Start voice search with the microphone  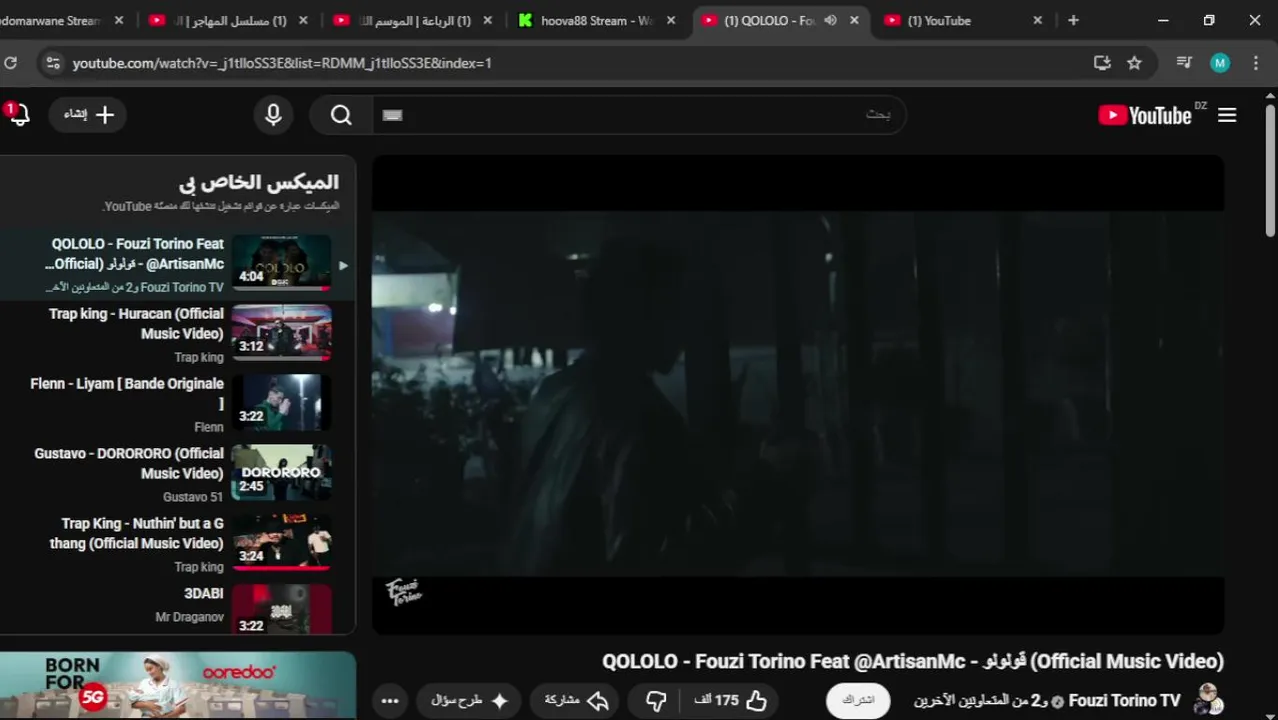point(273,114)
